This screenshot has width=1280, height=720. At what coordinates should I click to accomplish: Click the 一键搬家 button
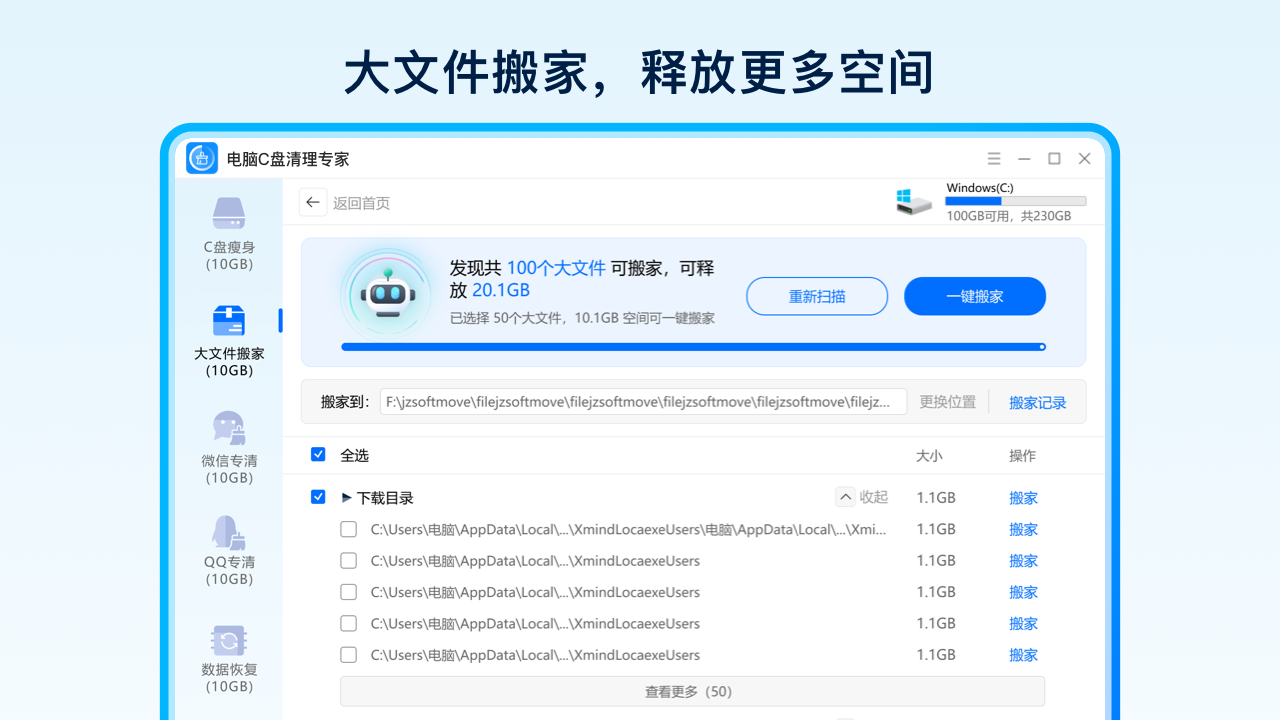click(x=974, y=296)
